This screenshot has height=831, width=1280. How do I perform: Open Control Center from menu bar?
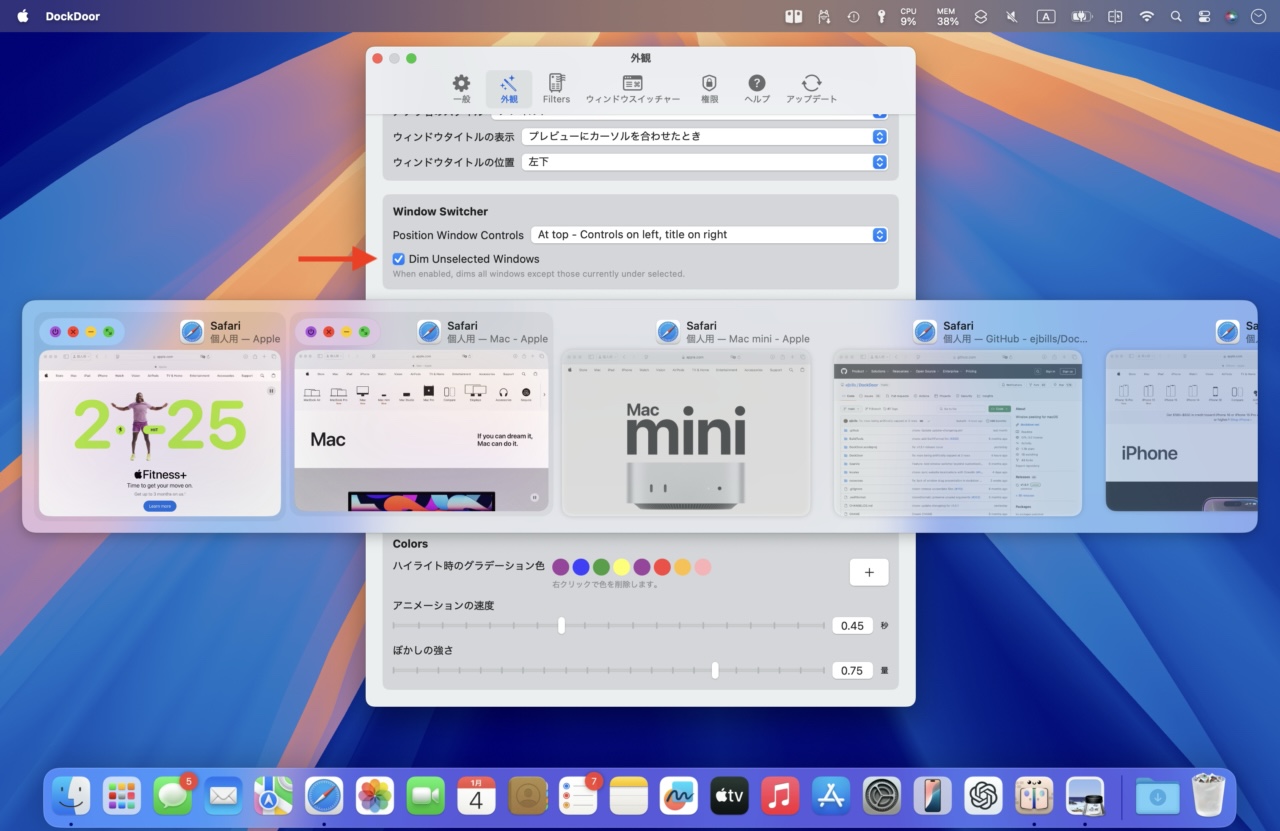point(1204,16)
